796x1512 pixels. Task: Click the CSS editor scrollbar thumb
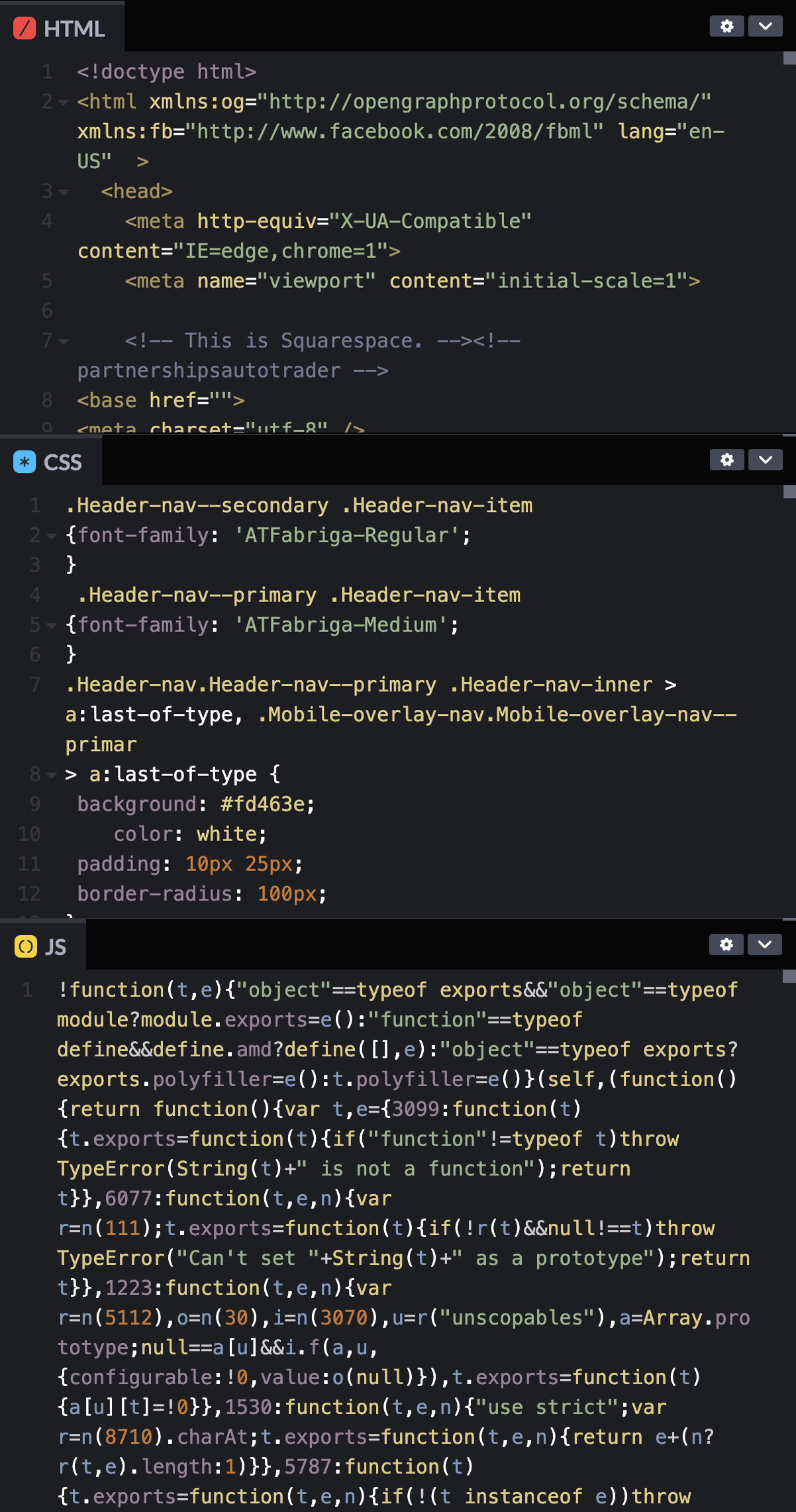(x=789, y=491)
